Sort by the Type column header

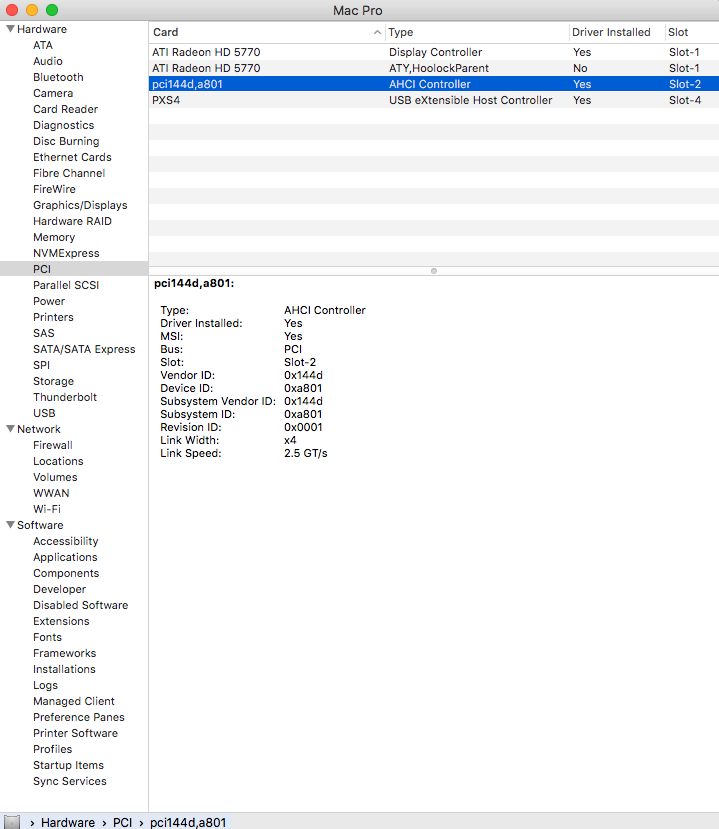[477, 32]
